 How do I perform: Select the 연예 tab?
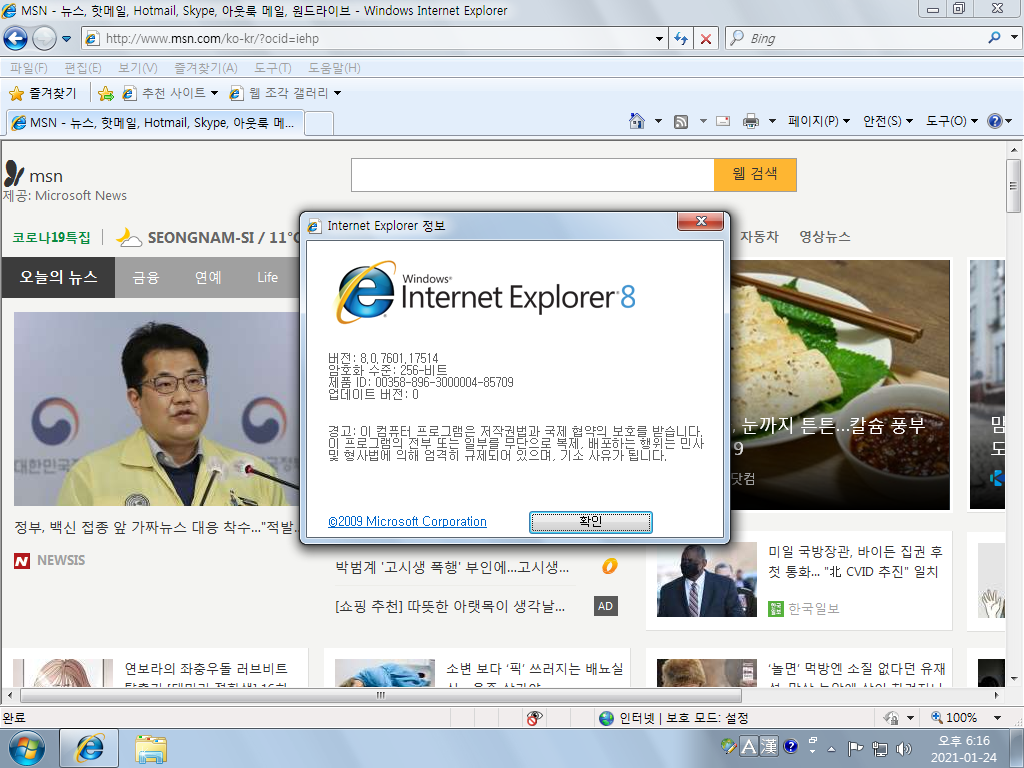(x=208, y=277)
